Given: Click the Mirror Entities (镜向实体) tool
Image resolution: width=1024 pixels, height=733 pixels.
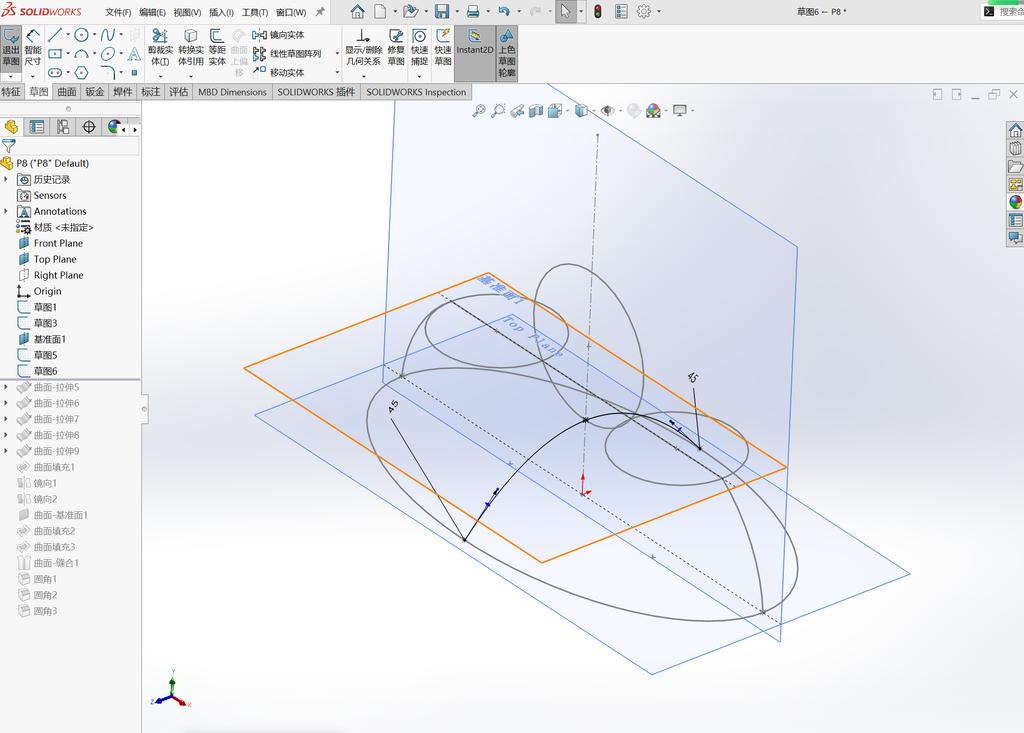Looking at the screenshot, I should [x=279, y=35].
